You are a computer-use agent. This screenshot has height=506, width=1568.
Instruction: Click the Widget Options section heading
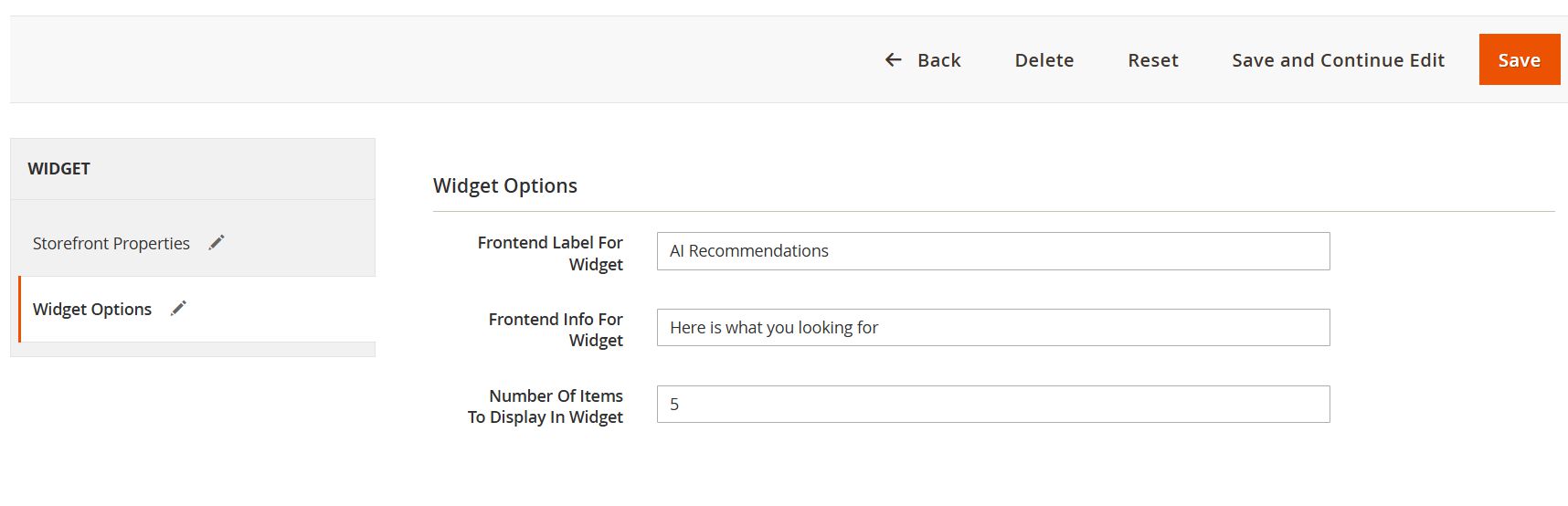pyautogui.click(x=505, y=185)
